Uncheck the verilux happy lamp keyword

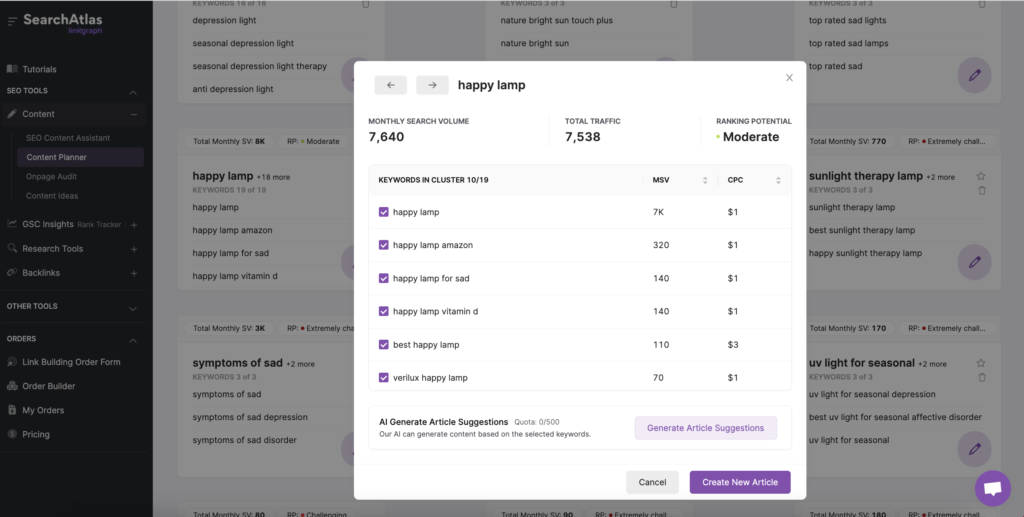[384, 377]
